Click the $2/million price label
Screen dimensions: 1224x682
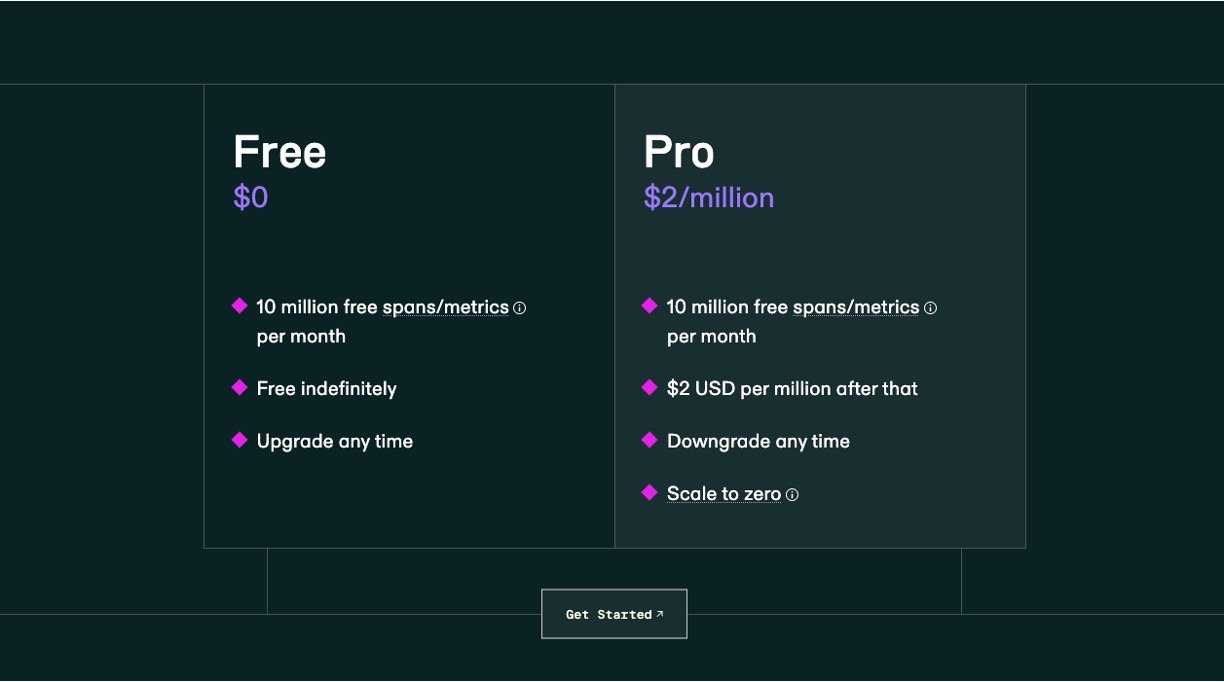coord(709,197)
